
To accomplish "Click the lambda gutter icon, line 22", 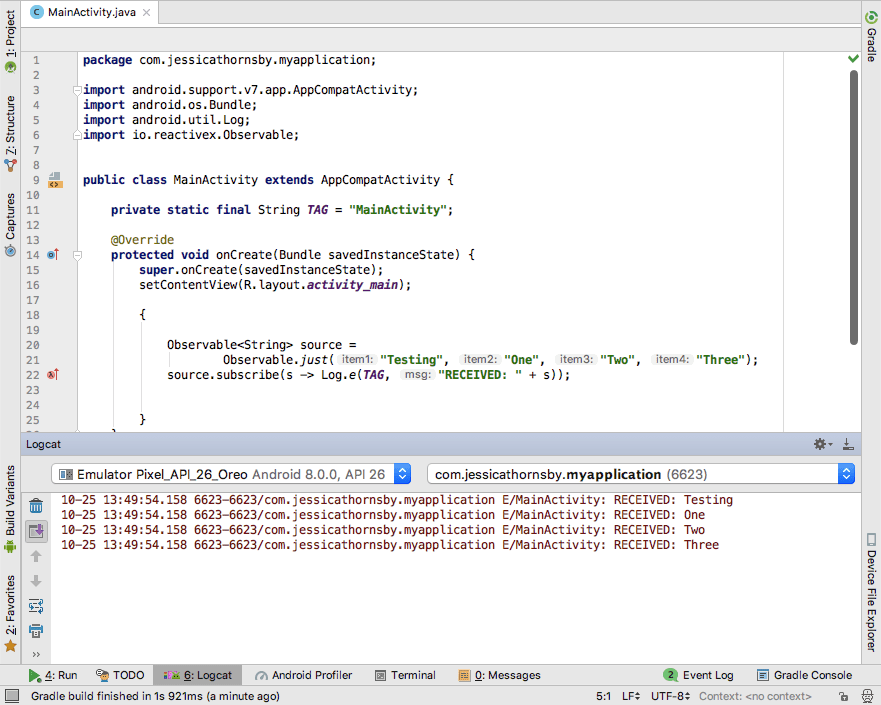I will (x=53, y=375).
